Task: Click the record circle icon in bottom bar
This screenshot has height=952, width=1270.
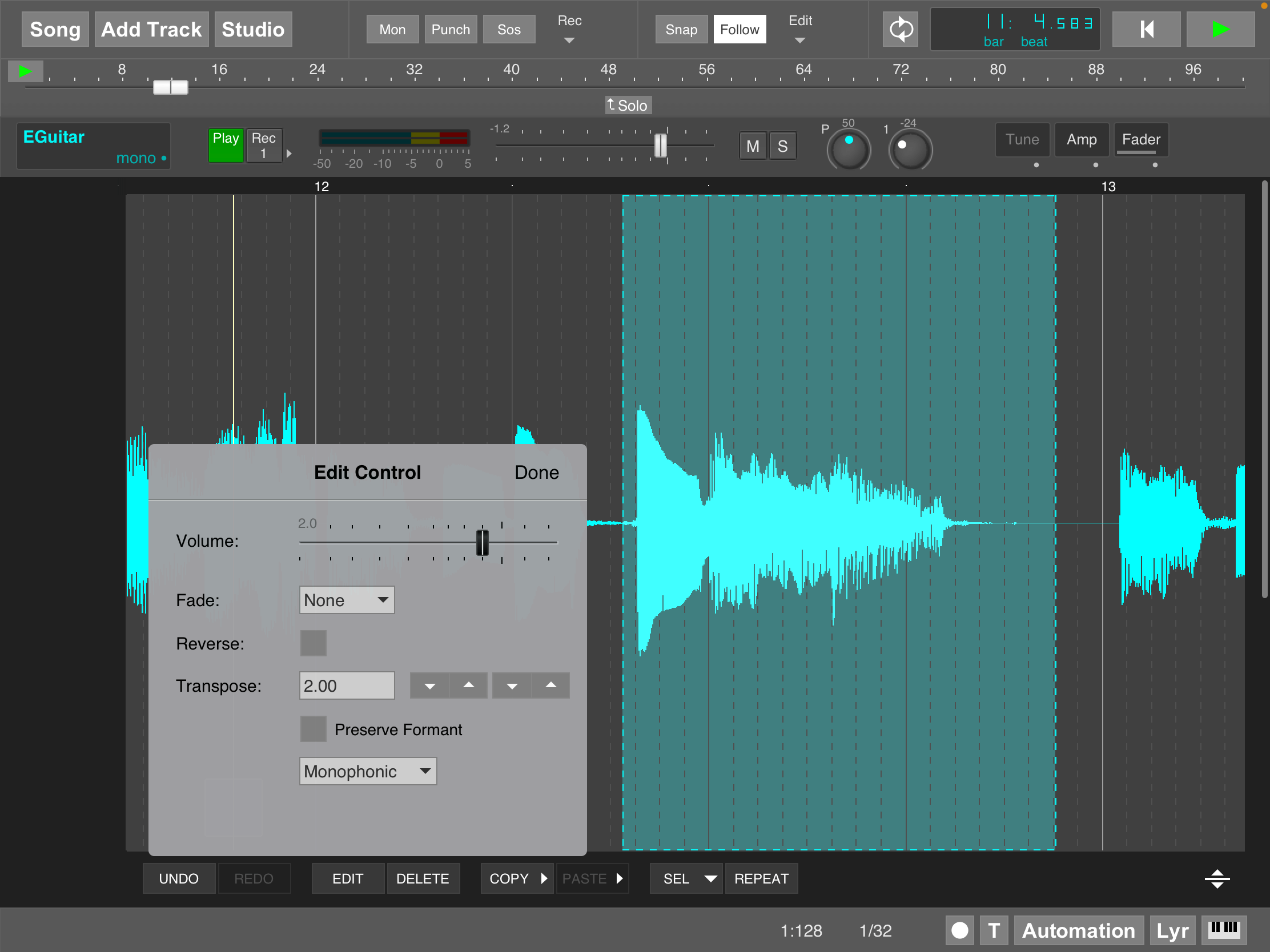Action: (x=959, y=930)
